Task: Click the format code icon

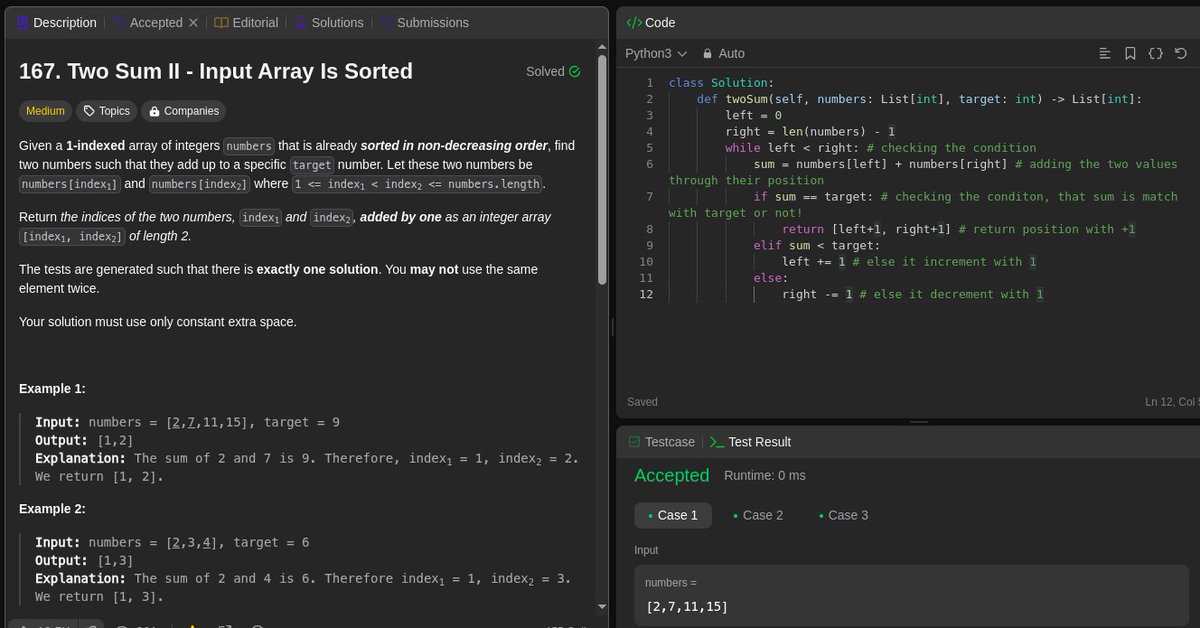Action: 1105,53
